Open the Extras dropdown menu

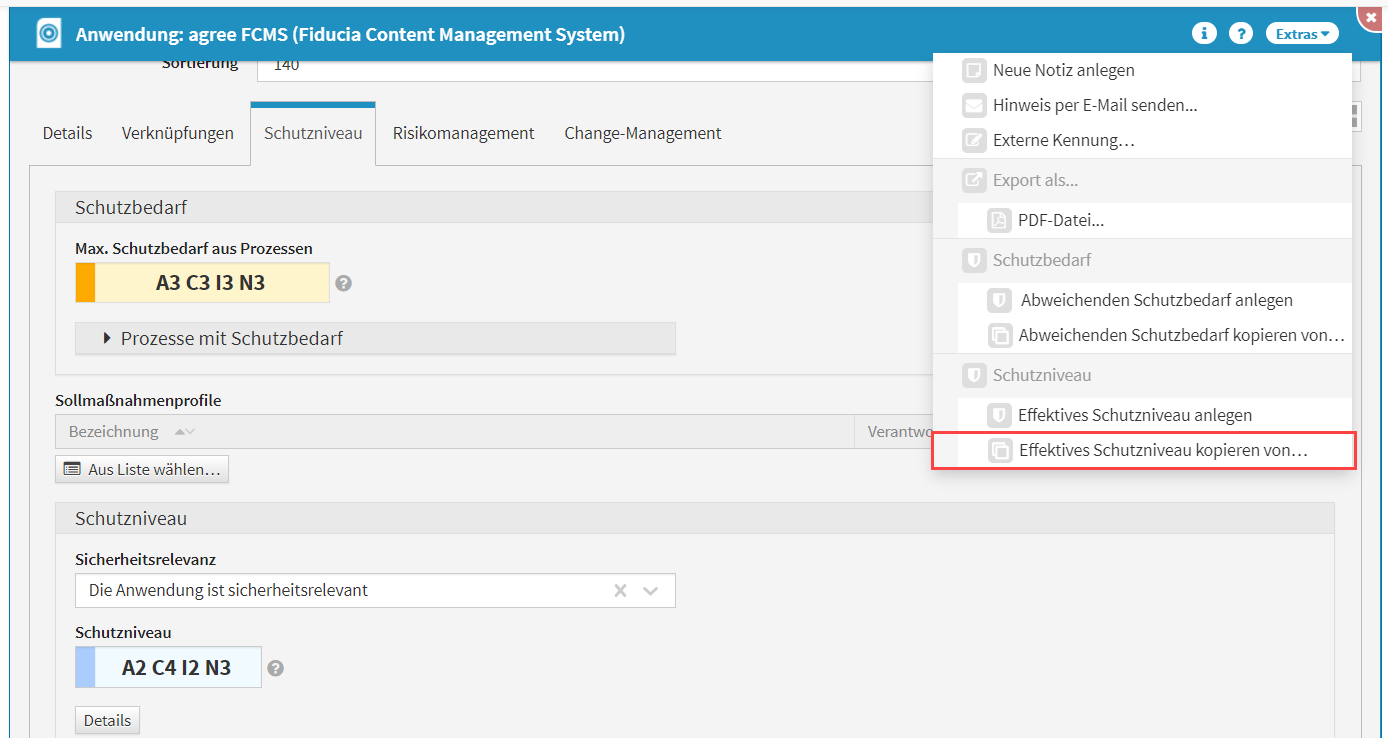point(1301,34)
